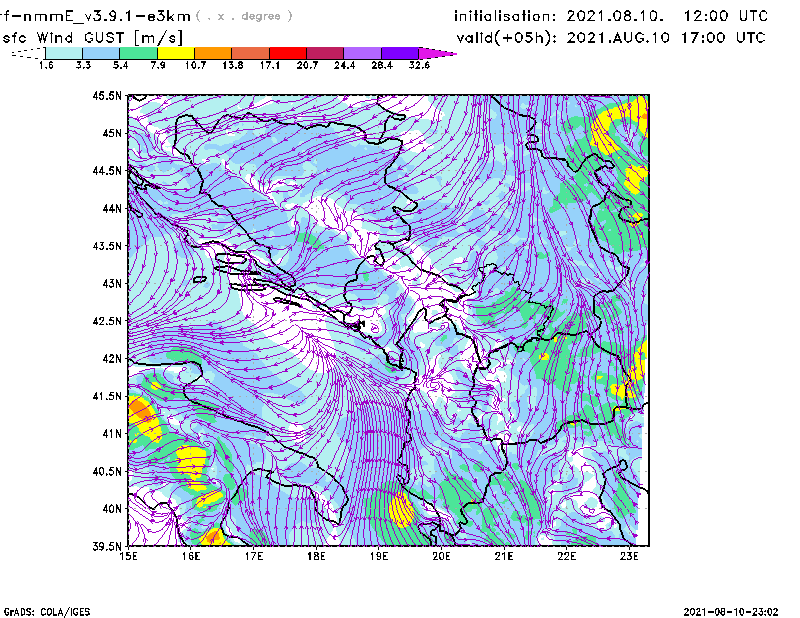Click legend value 5.4
This screenshot has height=618, width=800.
(x=120, y=65)
